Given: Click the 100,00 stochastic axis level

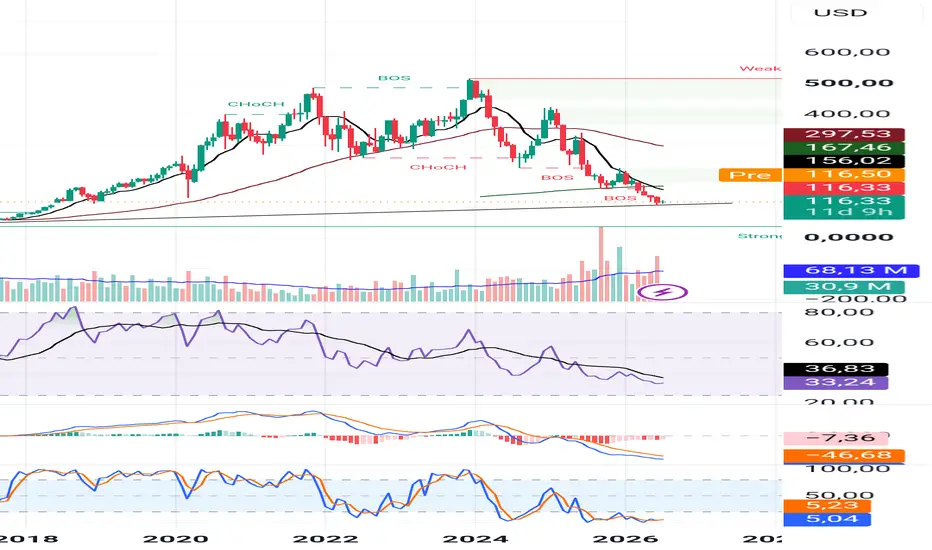Looking at the screenshot, I should [847, 469].
